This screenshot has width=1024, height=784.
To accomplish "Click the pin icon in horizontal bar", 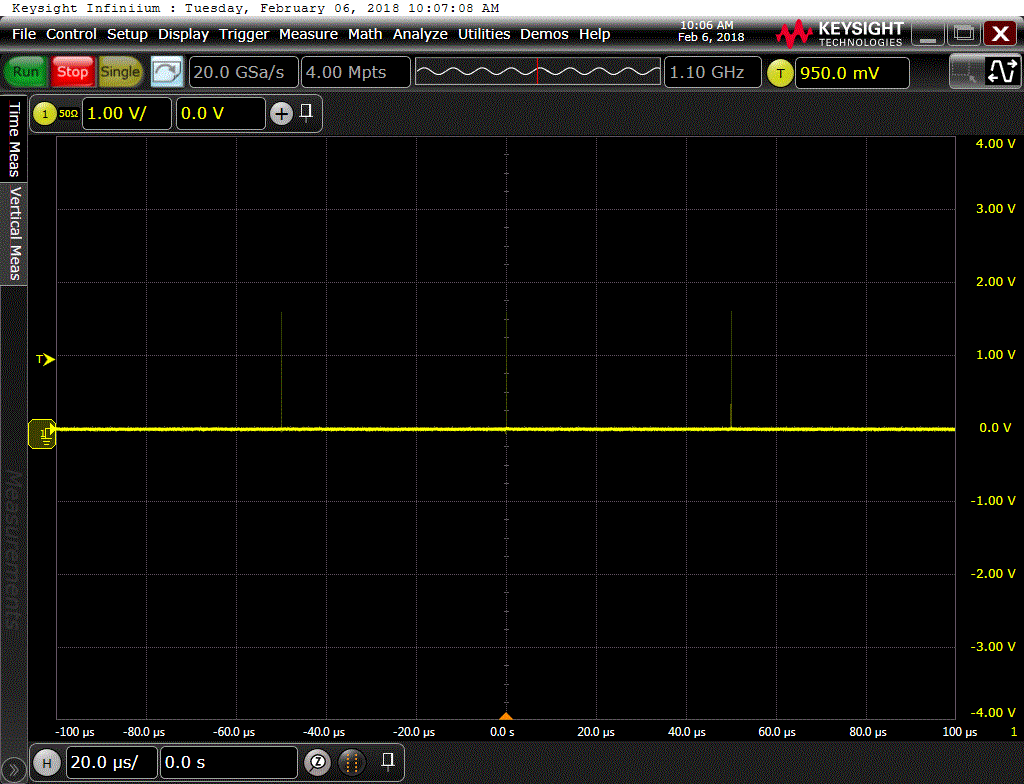I will click(388, 760).
